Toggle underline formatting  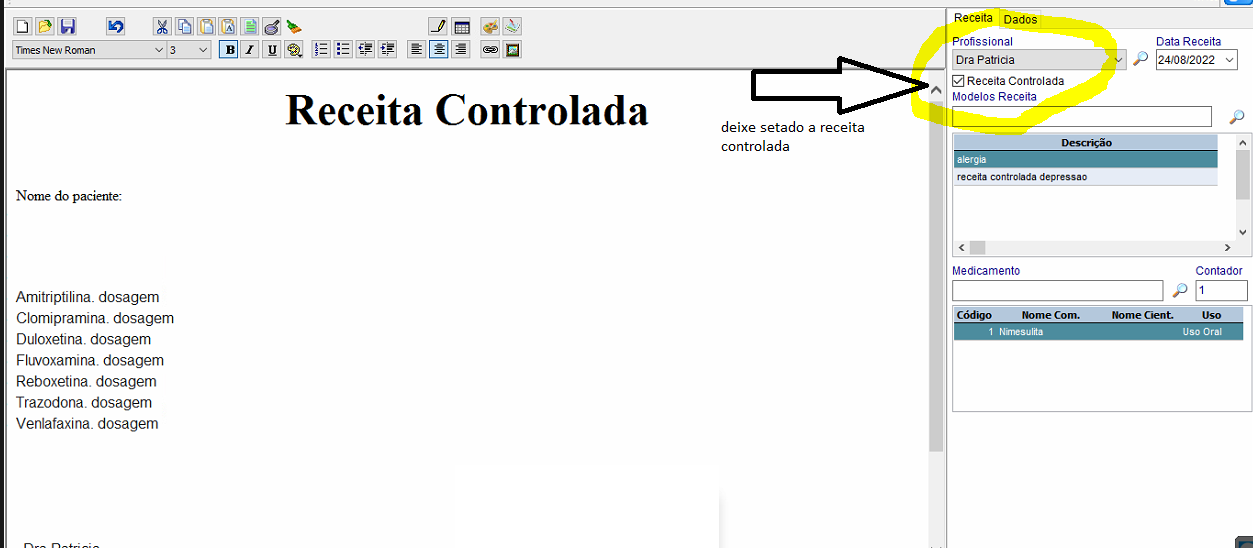[271, 49]
